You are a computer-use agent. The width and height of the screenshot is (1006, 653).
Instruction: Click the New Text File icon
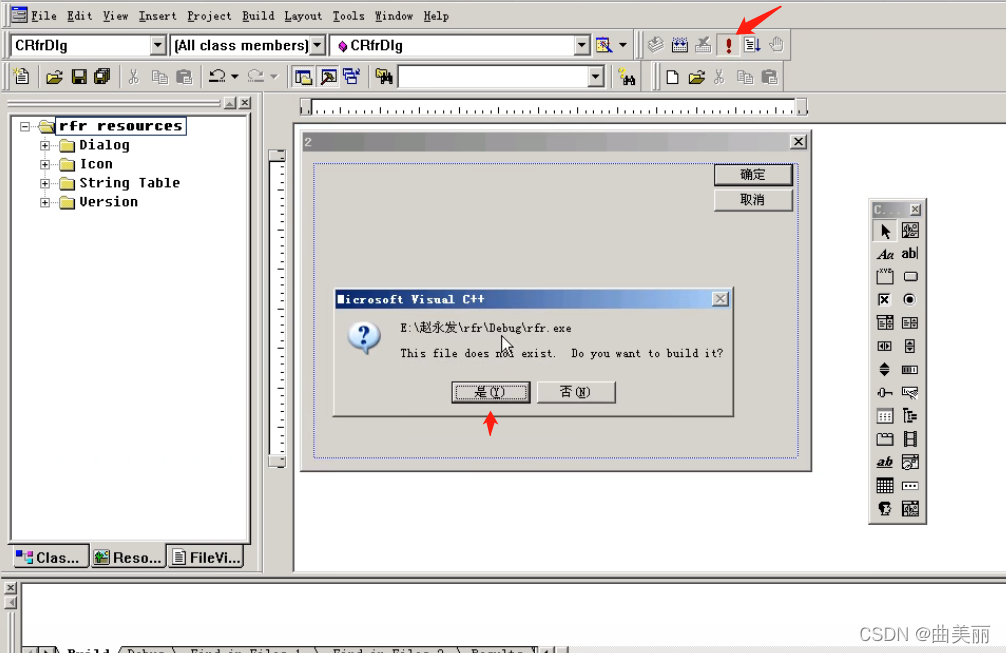pos(21,77)
